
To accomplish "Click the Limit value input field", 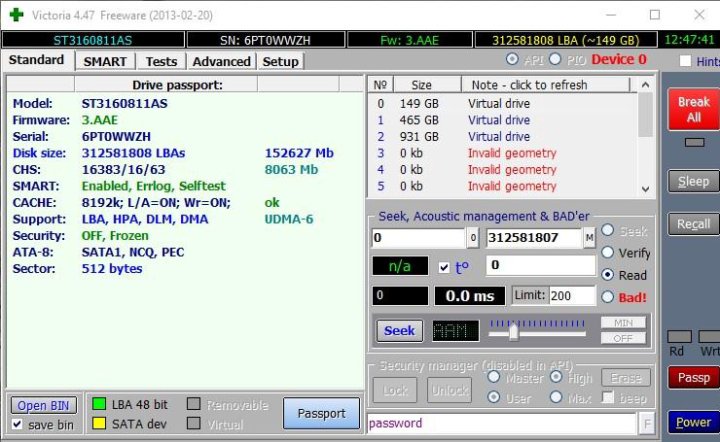I will click(x=572, y=296).
